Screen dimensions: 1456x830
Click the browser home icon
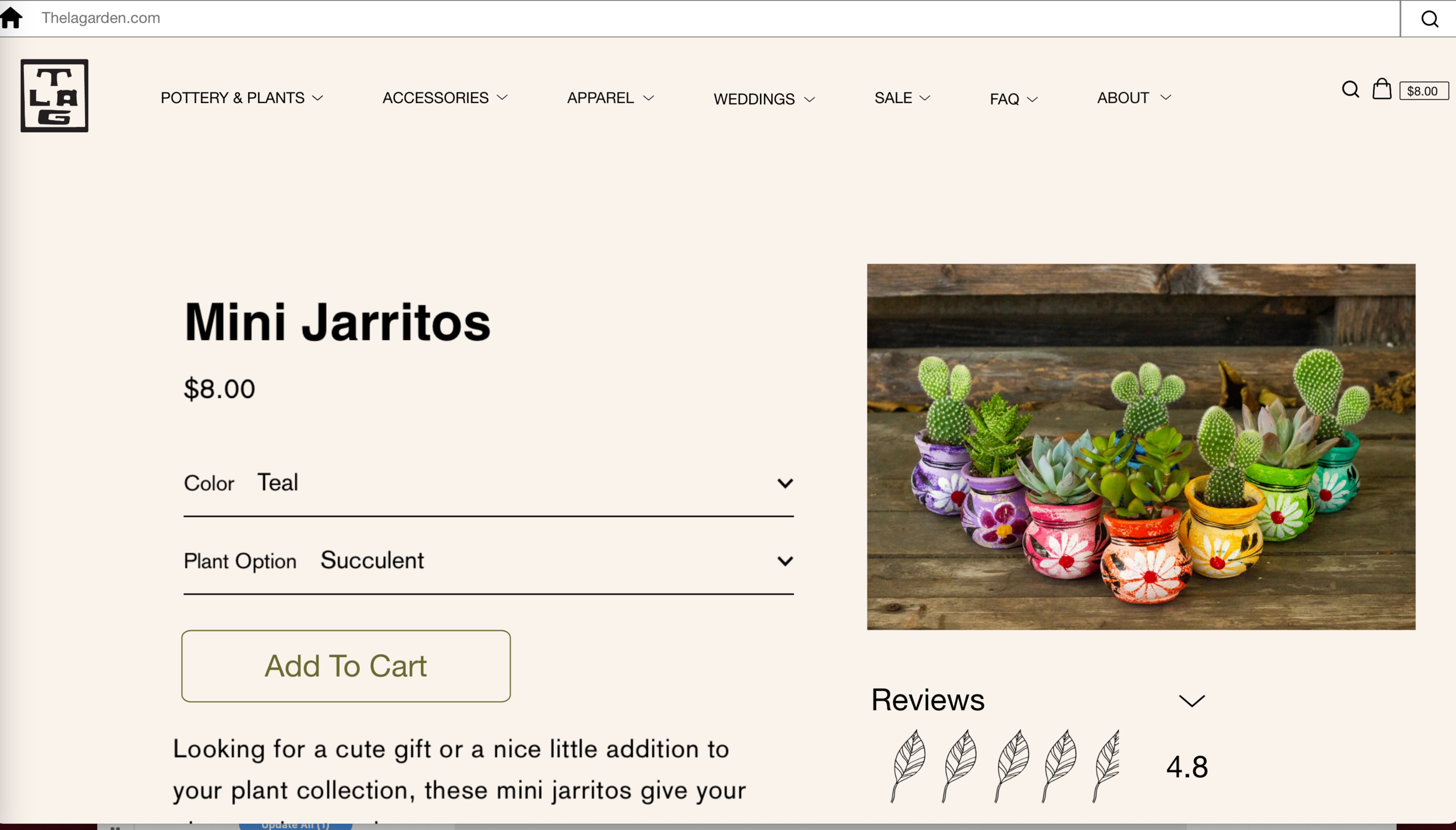pos(12,17)
